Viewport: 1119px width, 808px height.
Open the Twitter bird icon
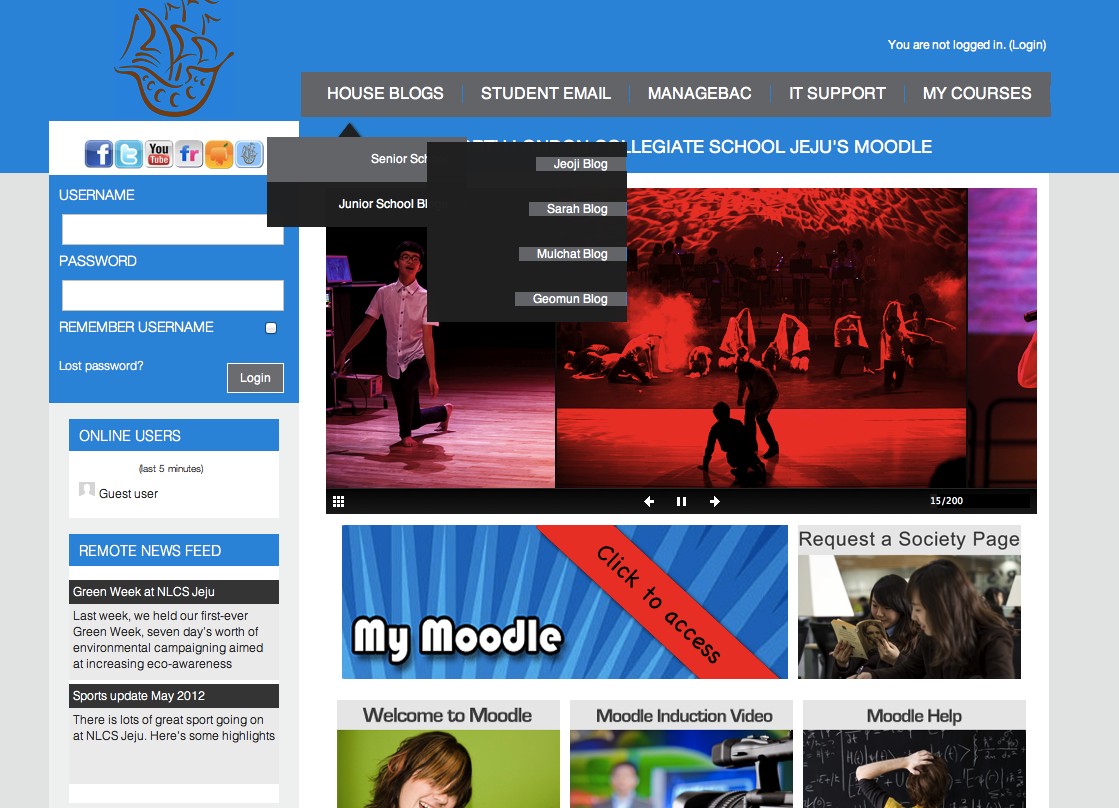pyautogui.click(x=129, y=153)
